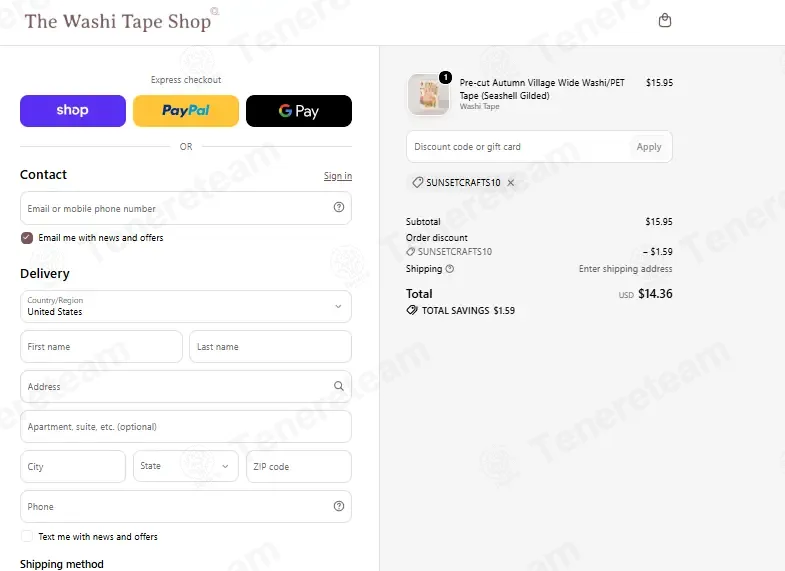Click the phone field help question icon
Screen dimensions: 785x571
(339, 506)
